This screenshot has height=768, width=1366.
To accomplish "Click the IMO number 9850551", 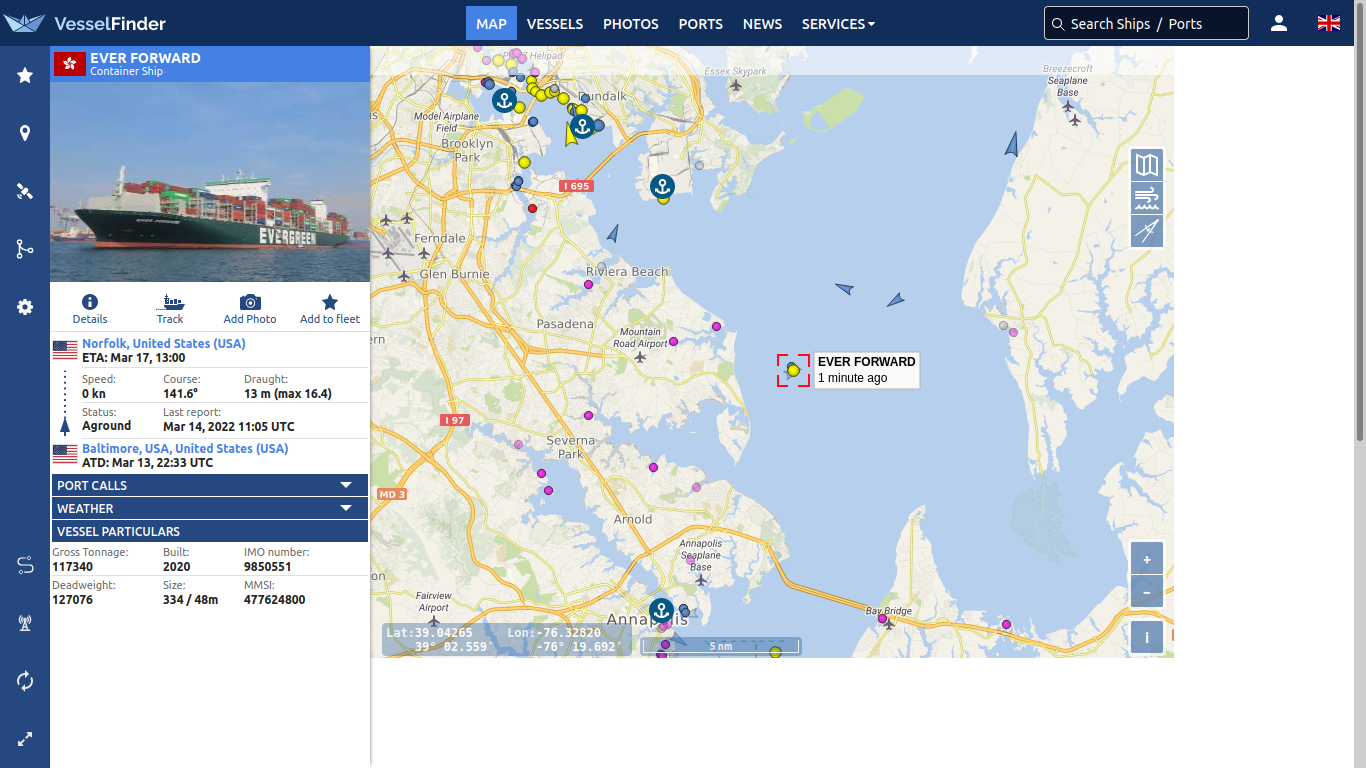I will pyautogui.click(x=267, y=566).
